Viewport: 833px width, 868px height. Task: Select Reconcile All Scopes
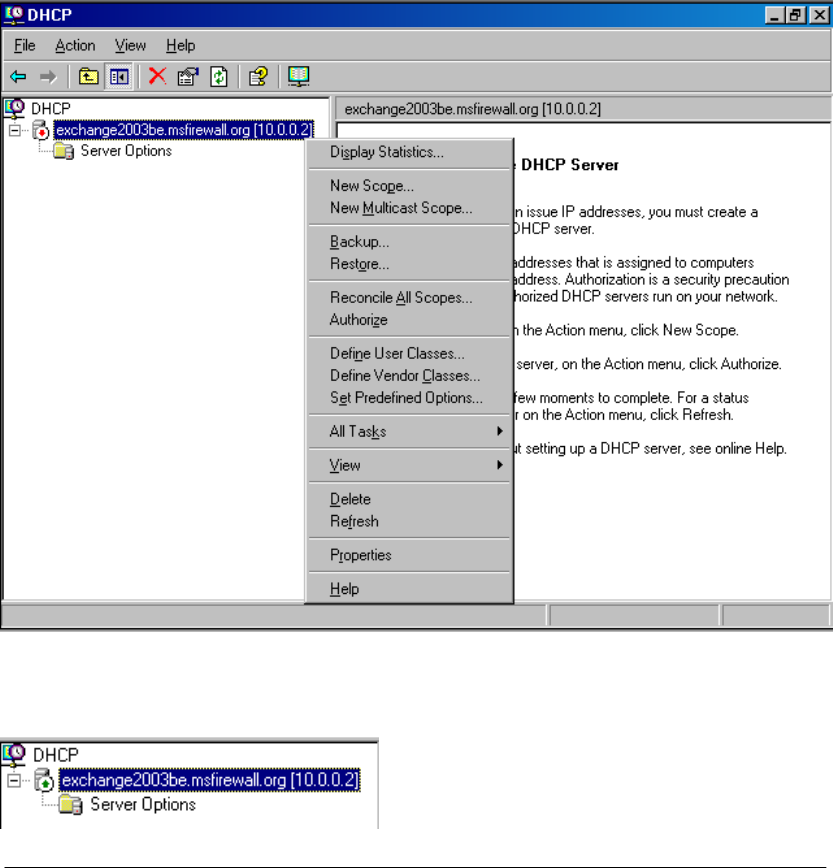click(x=409, y=297)
